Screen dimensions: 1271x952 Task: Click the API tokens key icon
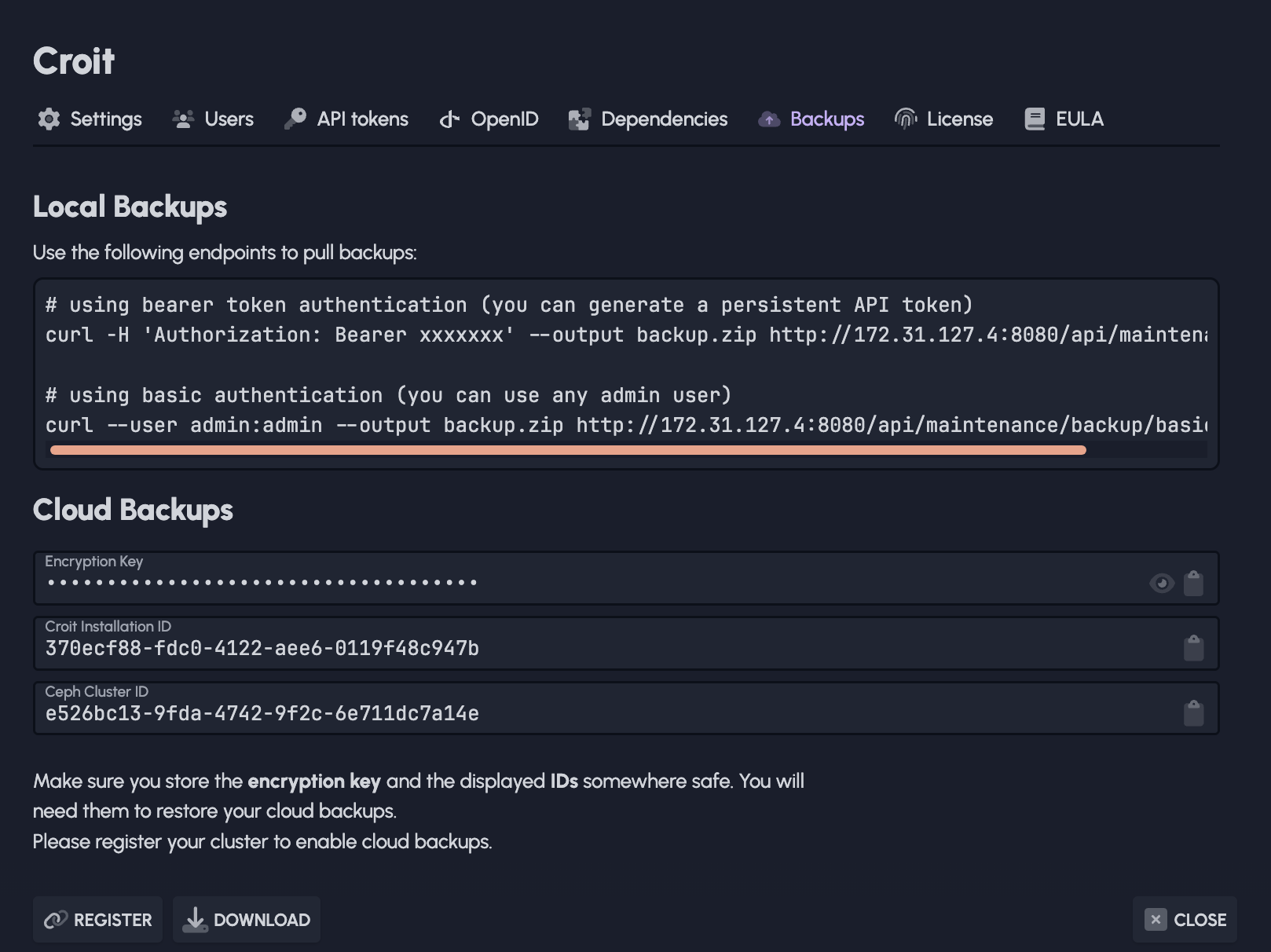pyautogui.click(x=295, y=119)
